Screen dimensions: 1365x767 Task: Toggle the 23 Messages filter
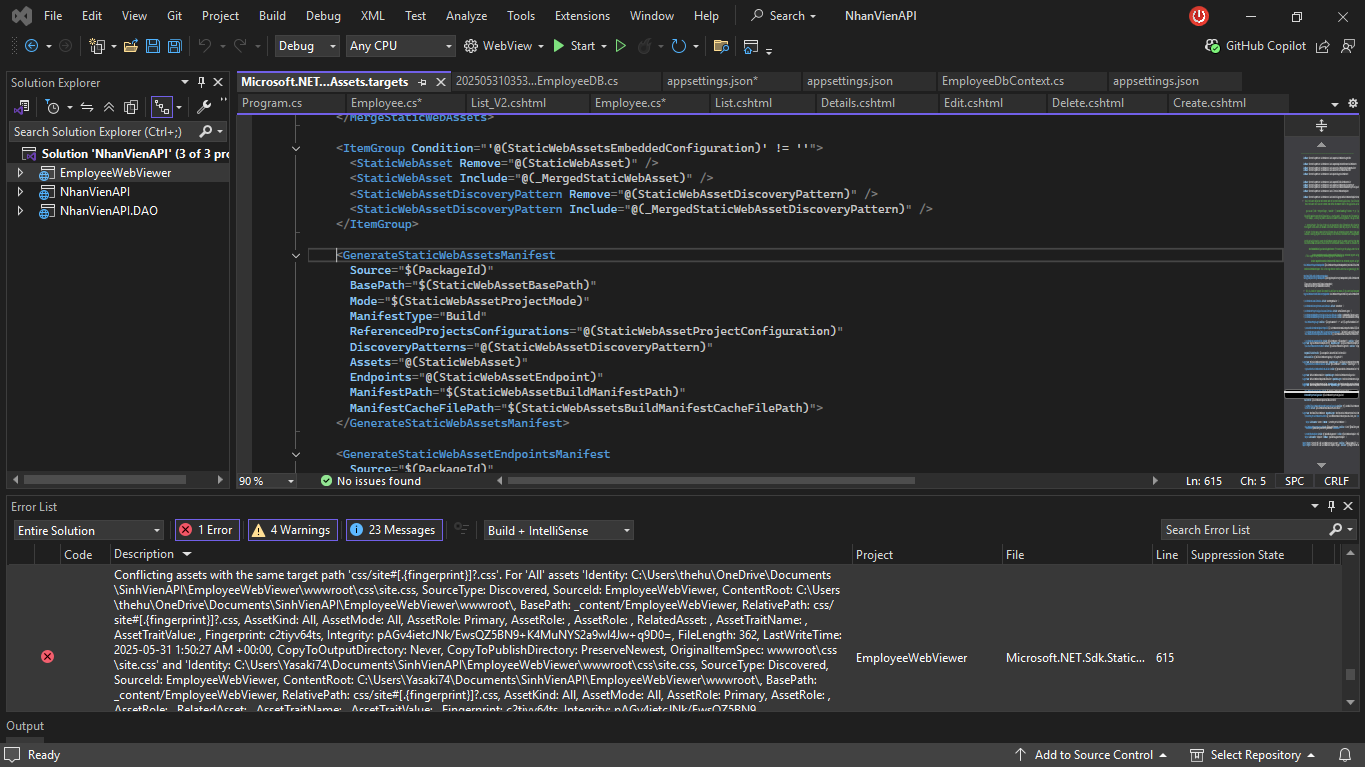pos(394,530)
